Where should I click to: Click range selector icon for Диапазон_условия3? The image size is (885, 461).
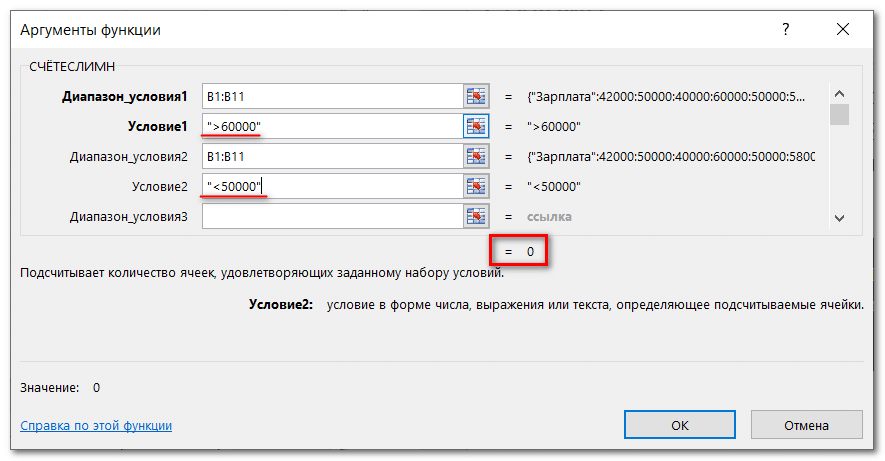476,216
